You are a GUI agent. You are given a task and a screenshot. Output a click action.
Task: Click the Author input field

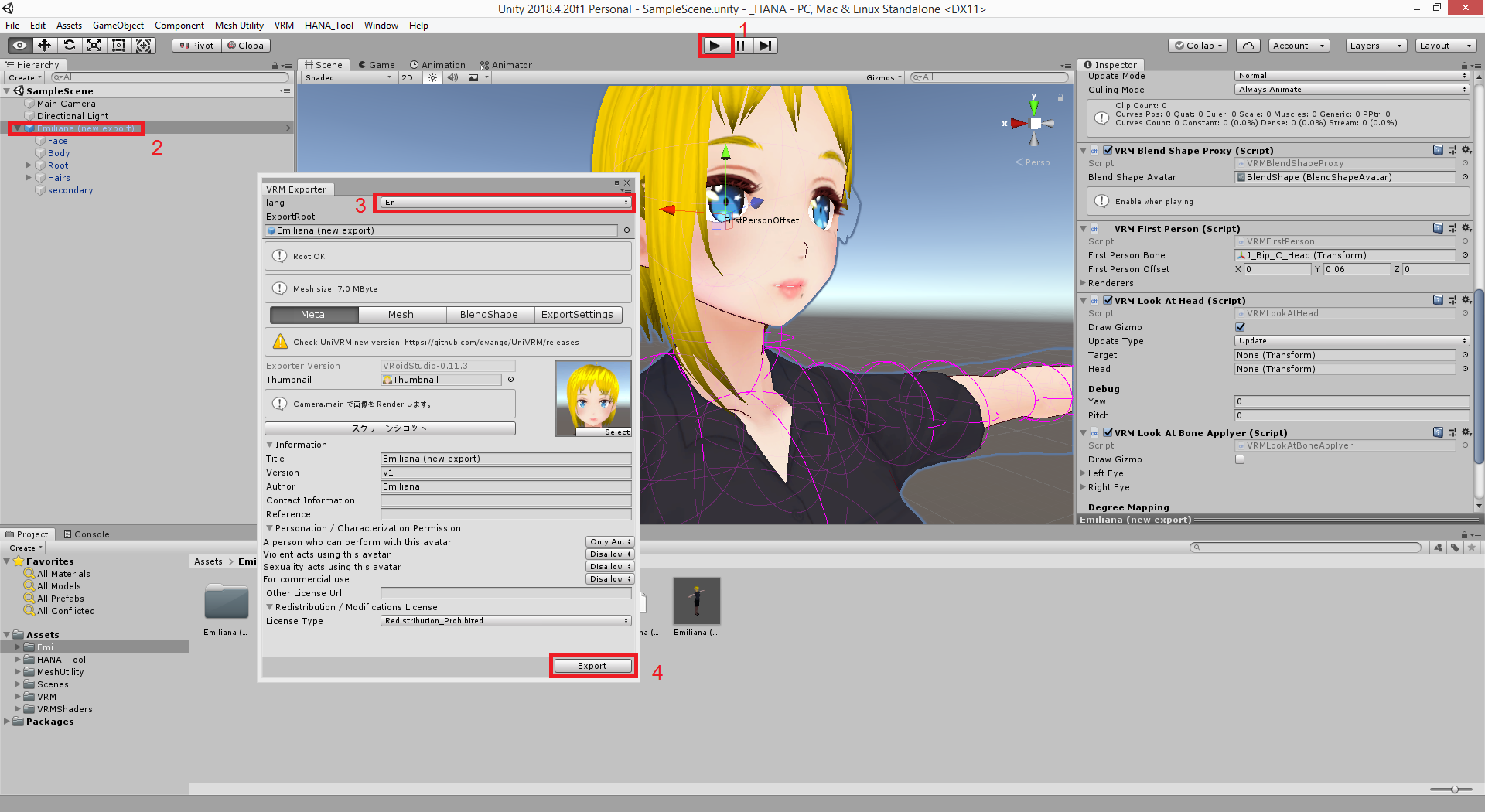(507, 486)
